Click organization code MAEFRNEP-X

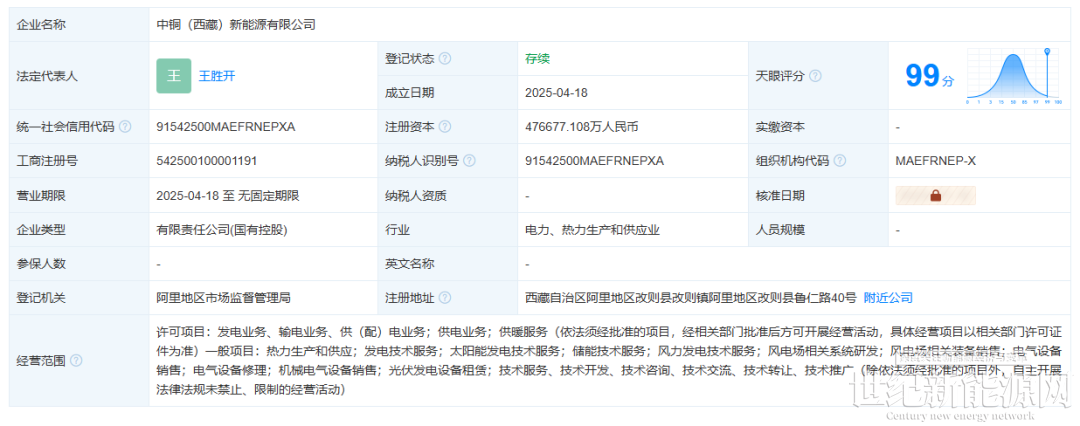click(935, 161)
